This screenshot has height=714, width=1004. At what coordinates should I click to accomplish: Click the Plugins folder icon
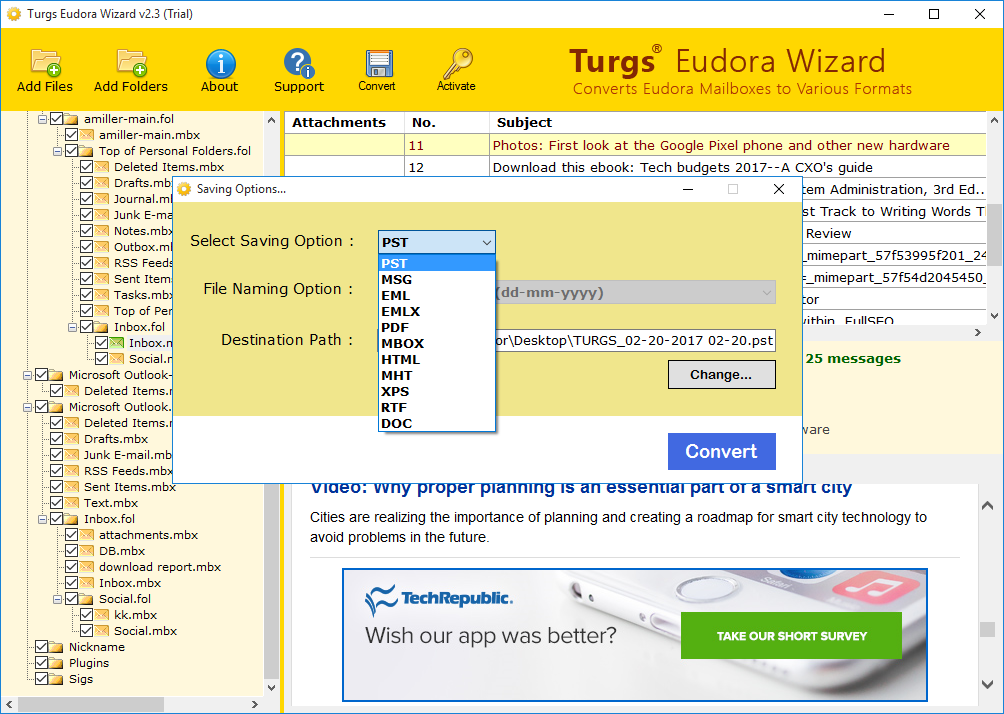pos(56,663)
